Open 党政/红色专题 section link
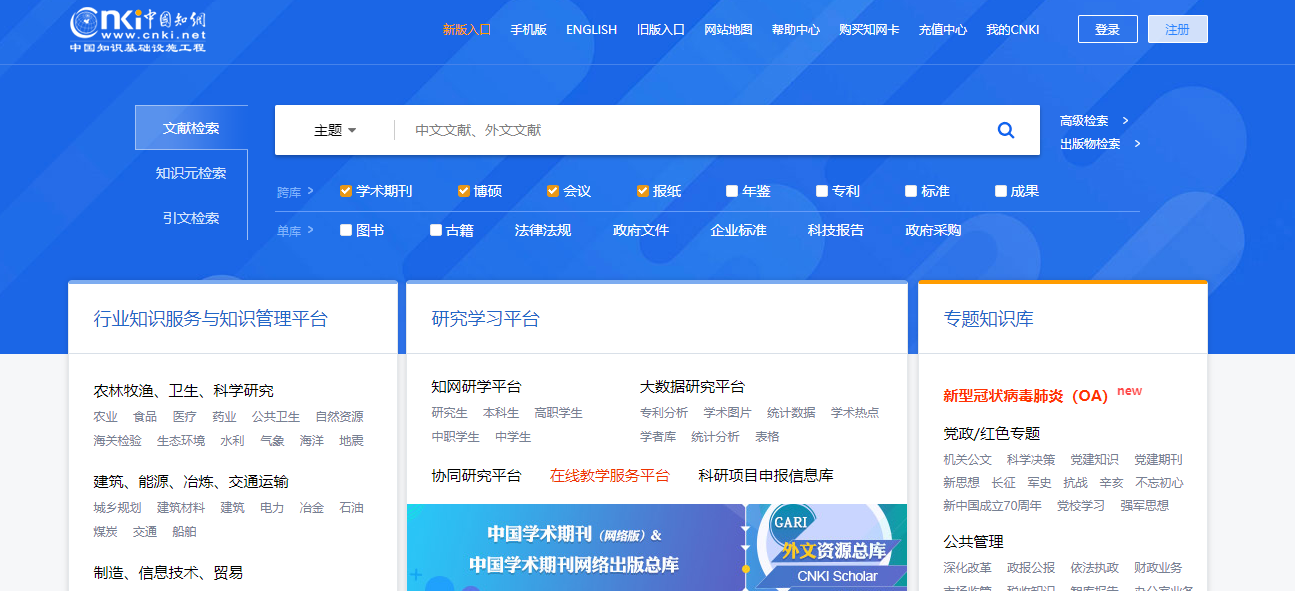This screenshot has height=591, width=1295. point(992,433)
